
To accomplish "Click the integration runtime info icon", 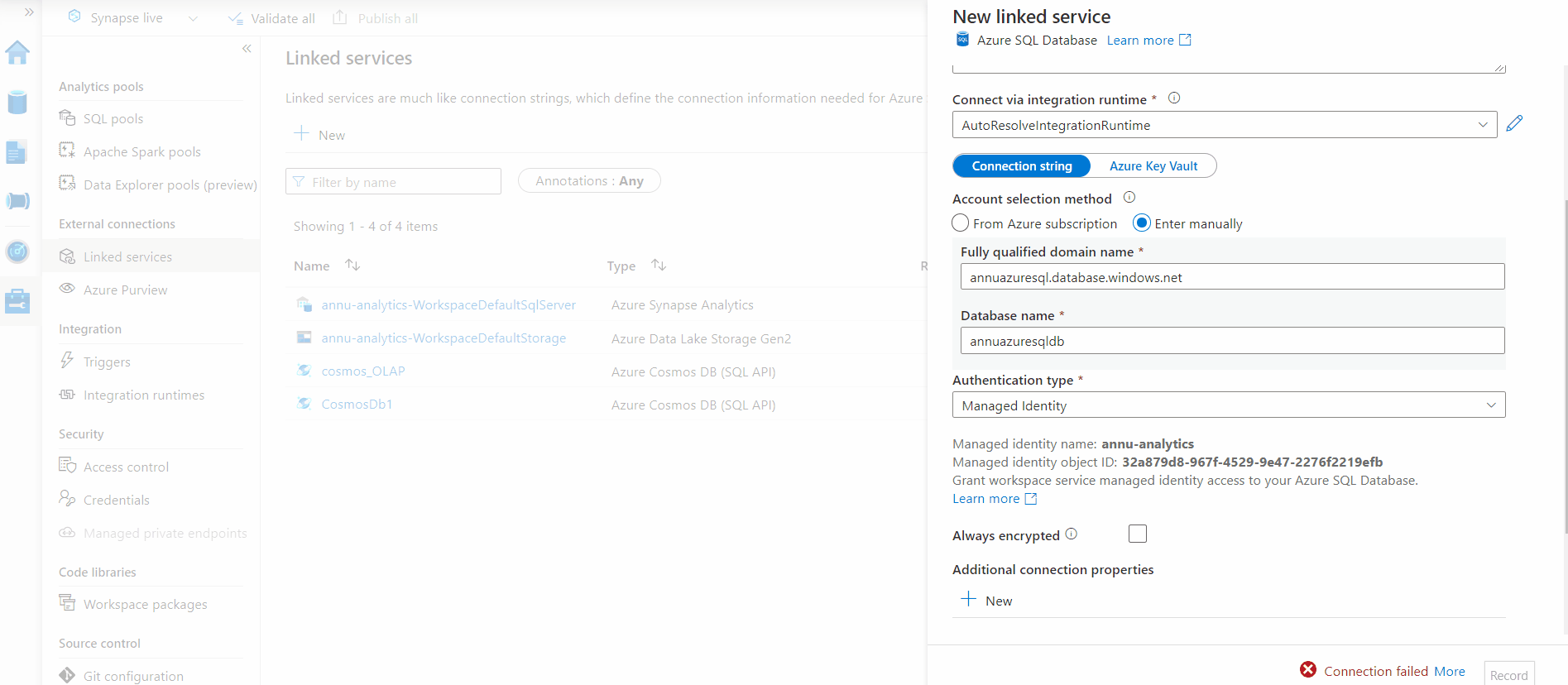I will click(x=1174, y=98).
